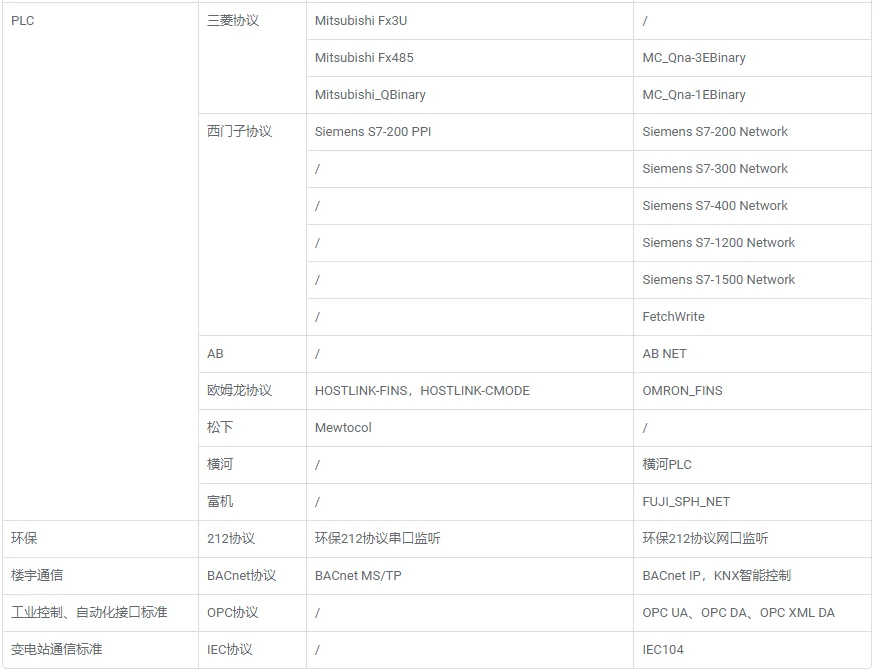Select the 变电站通信标准 cell
This screenshot has height=670, width=874.
pyautogui.click(x=100, y=650)
